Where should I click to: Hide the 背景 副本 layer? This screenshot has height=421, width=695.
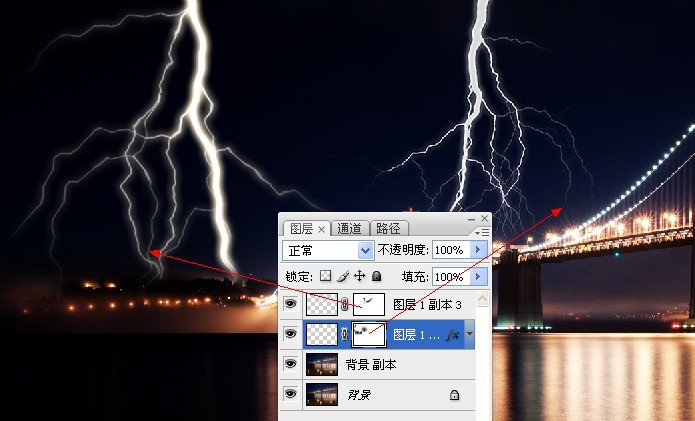coord(290,364)
